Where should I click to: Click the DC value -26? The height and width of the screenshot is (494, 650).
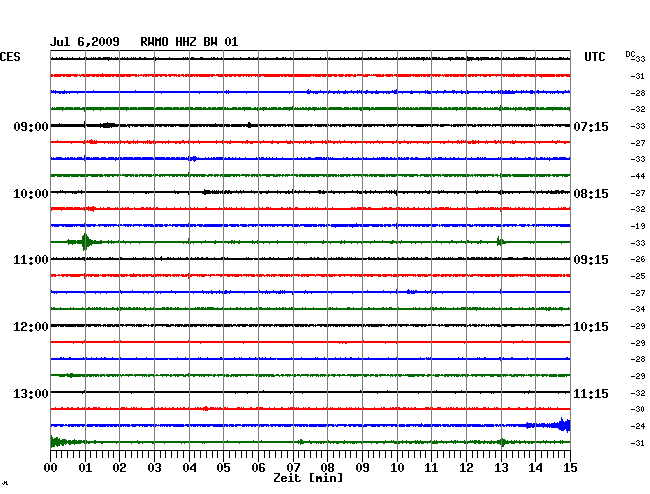tap(638, 259)
